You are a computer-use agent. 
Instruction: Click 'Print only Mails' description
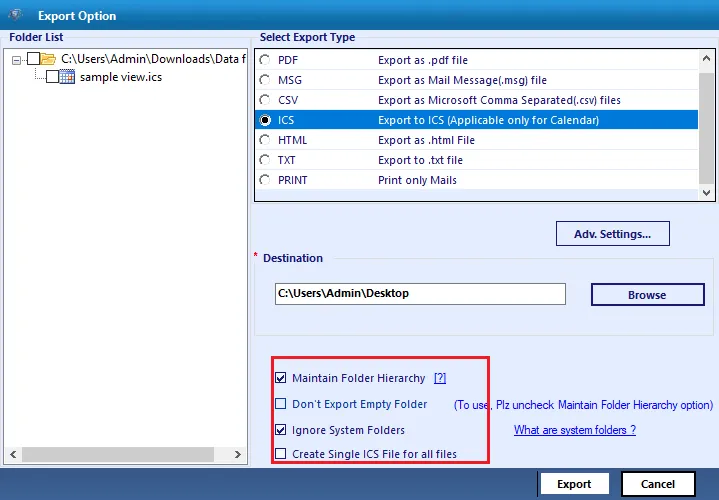coord(417,180)
